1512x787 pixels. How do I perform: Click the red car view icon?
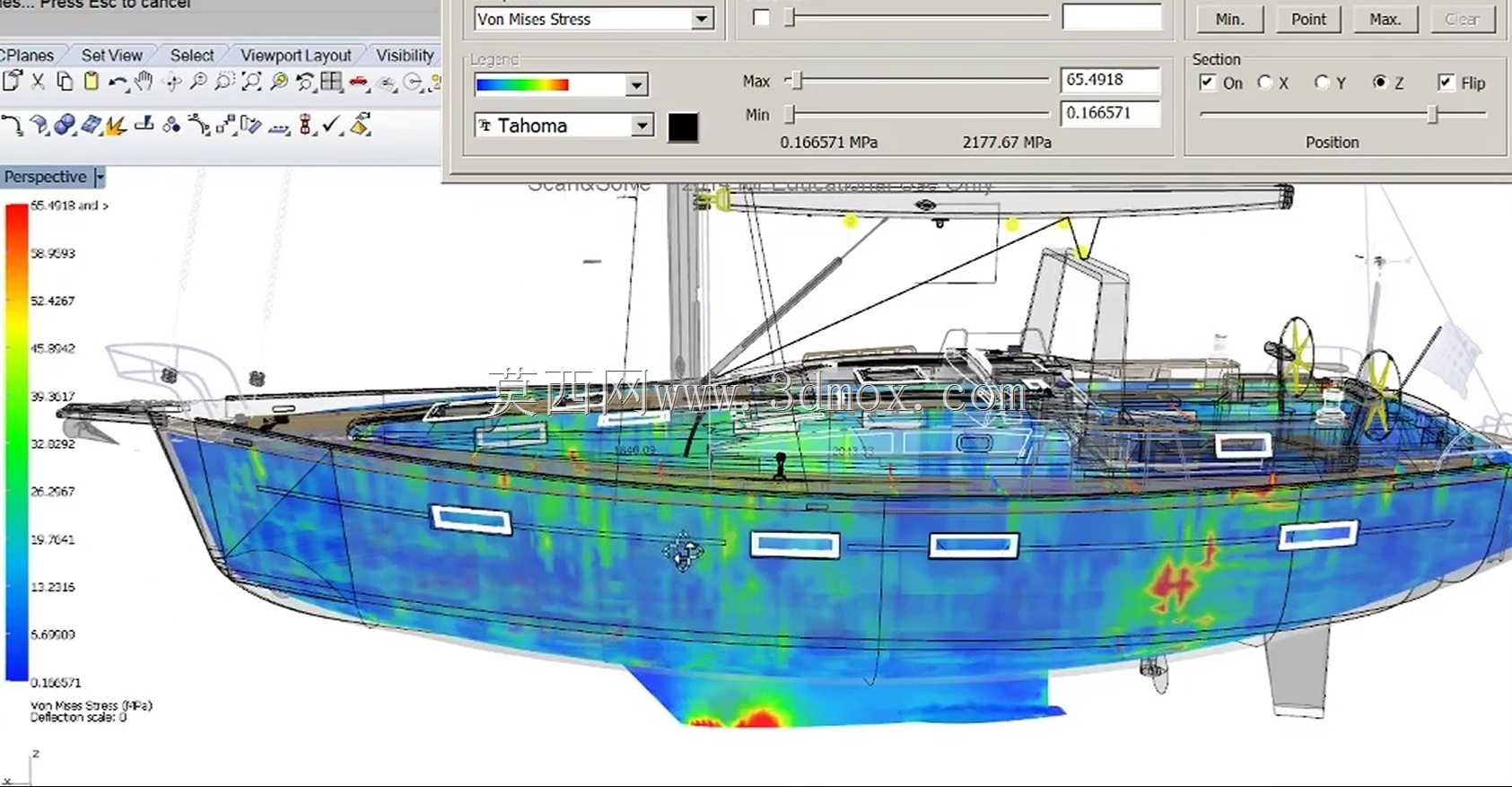359,83
